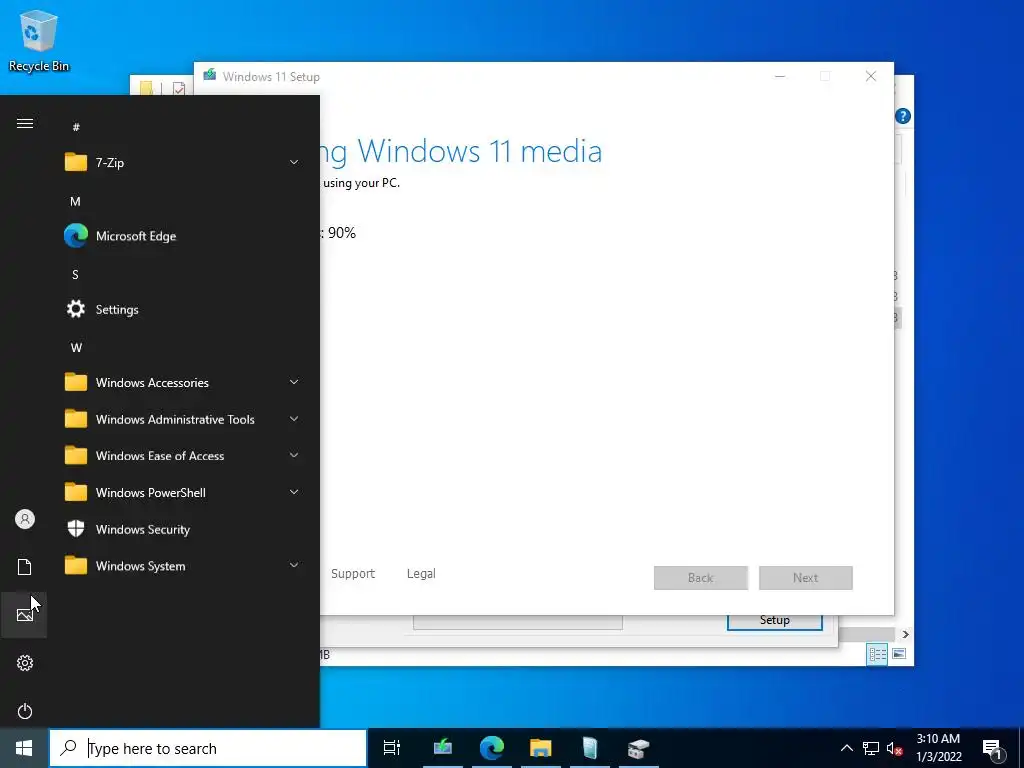Click the Power icon in Start
1024x768 pixels.
(x=25, y=711)
